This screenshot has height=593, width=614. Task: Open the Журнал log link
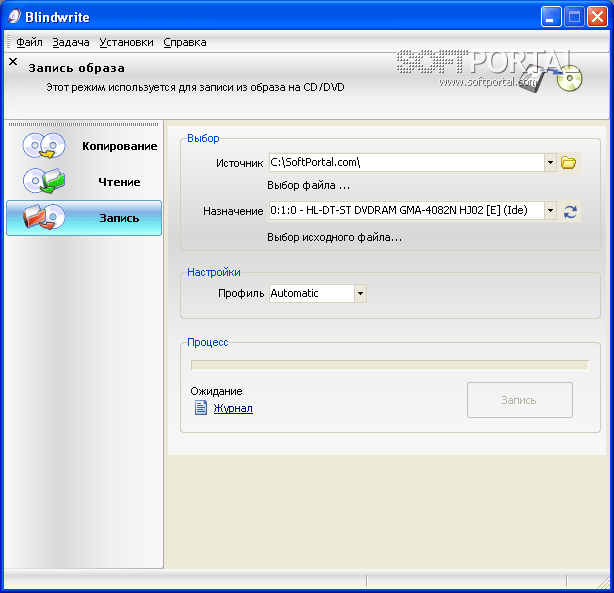pos(233,408)
